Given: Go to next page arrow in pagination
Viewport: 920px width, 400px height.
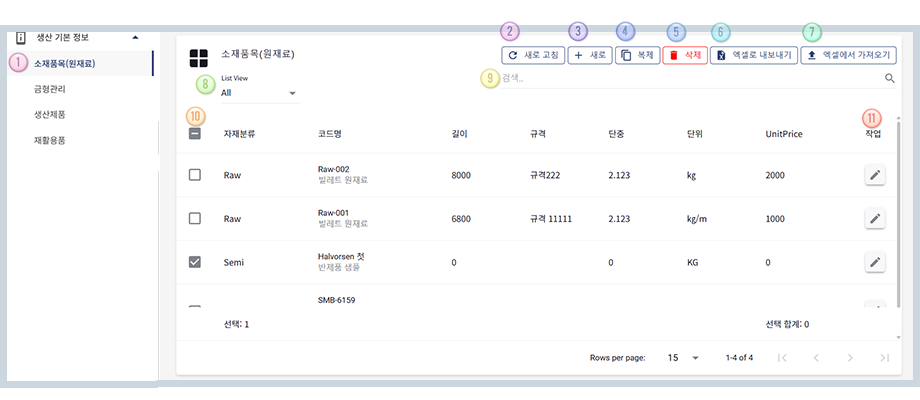Looking at the screenshot, I should pos(850,357).
